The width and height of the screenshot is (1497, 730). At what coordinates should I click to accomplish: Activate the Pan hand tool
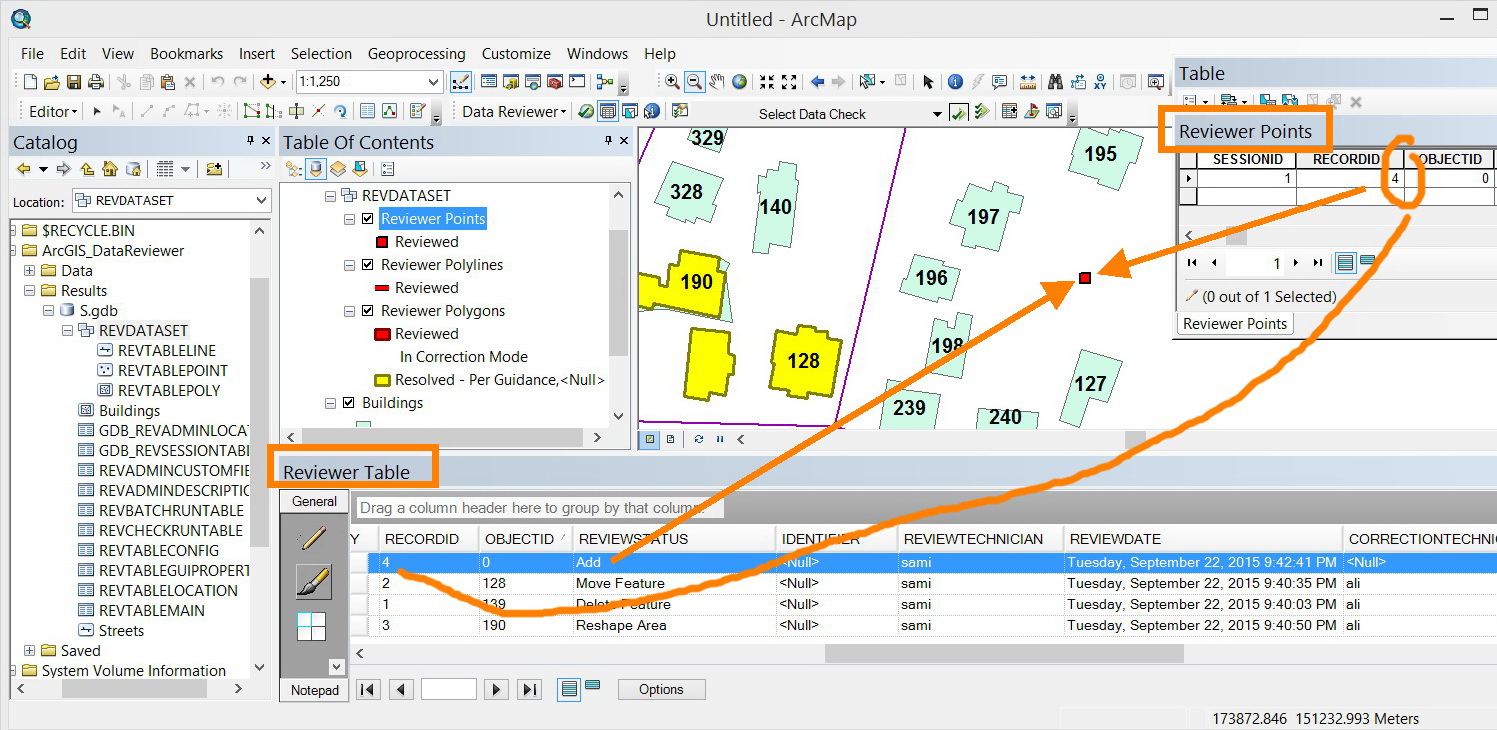point(716,82)
